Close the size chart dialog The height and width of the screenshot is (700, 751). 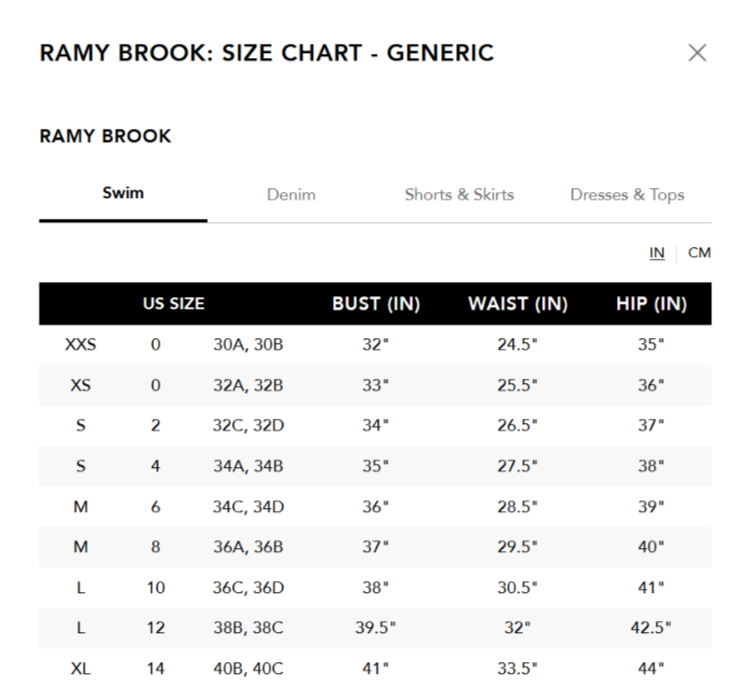(697, 53)
